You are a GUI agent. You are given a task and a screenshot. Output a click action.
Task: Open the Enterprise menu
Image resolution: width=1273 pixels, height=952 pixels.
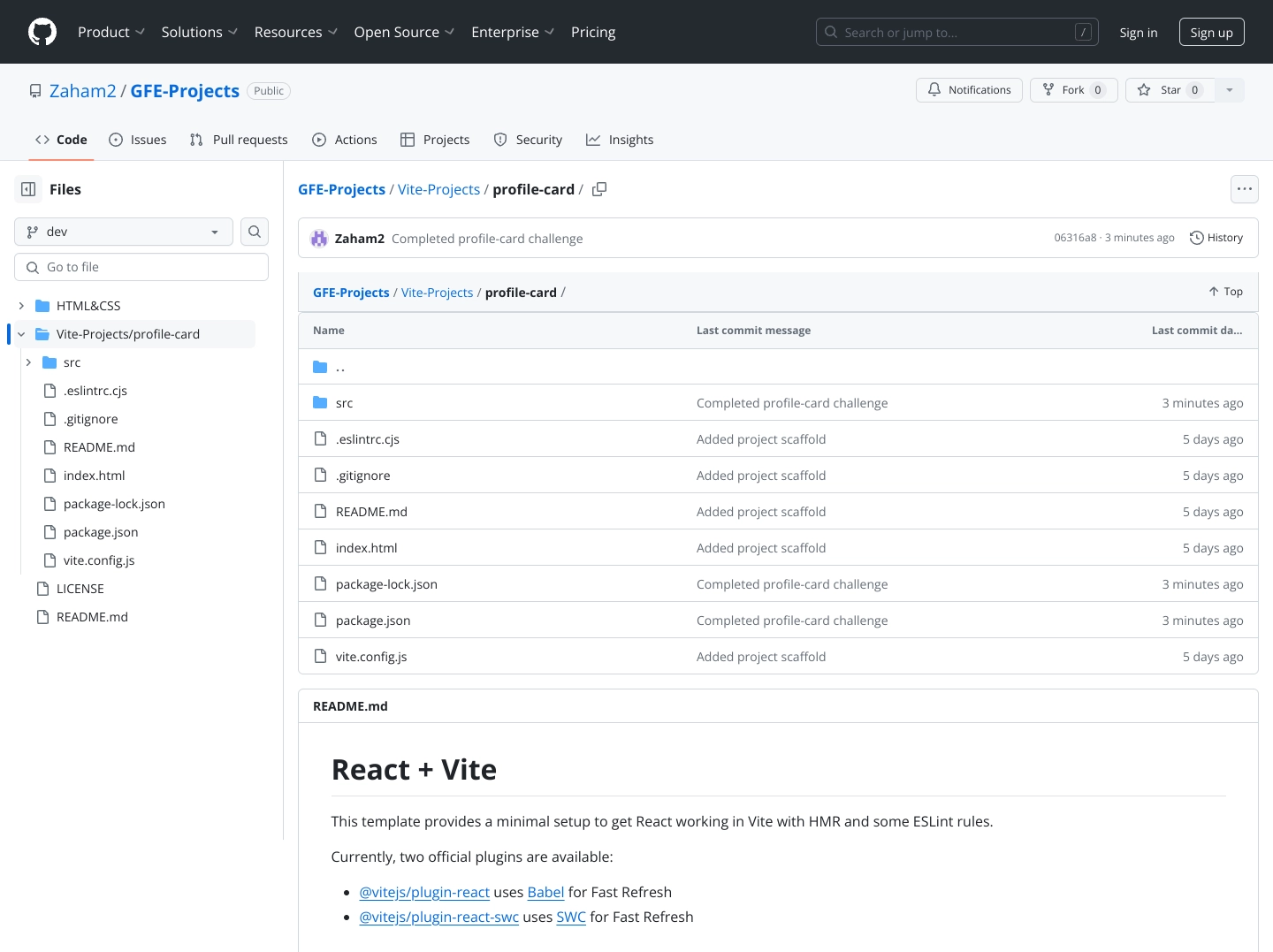(513, 32)
